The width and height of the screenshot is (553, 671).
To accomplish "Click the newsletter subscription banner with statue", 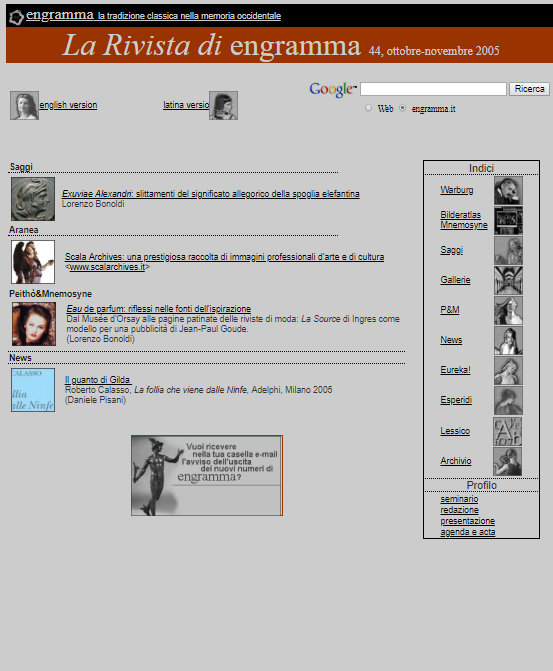I will 207,475.
